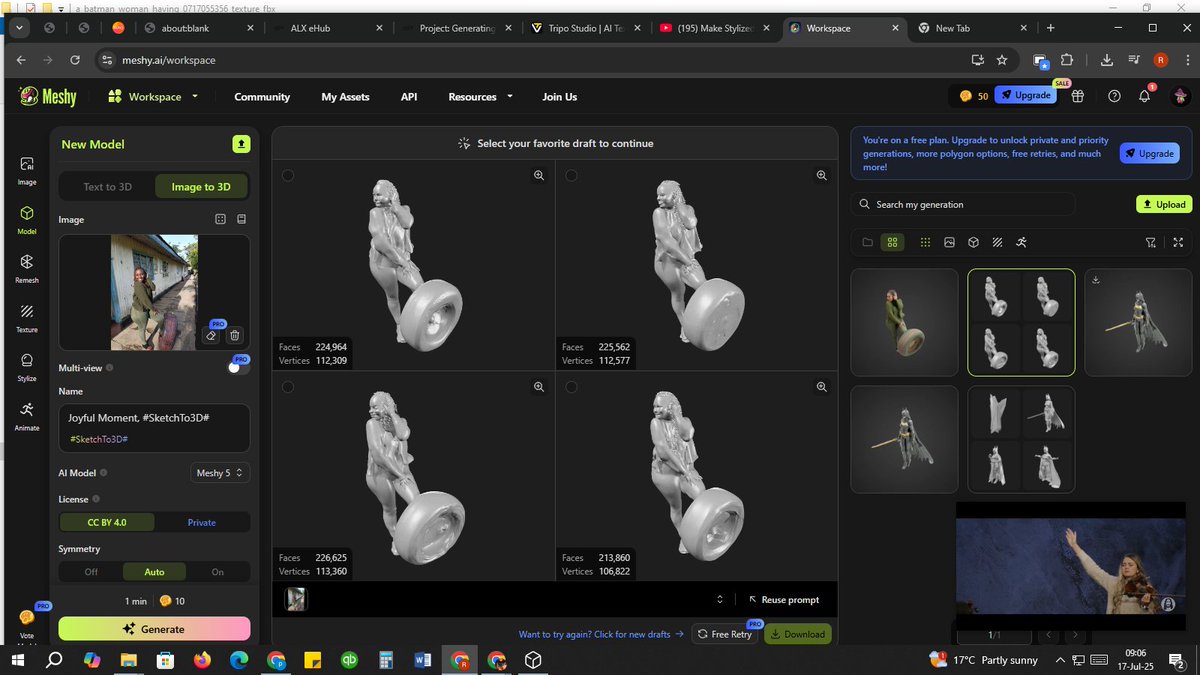This screenshot has height=675, width=1200.
Task: Open the Remesh tool in the sidebar
Action: [27, 267]
